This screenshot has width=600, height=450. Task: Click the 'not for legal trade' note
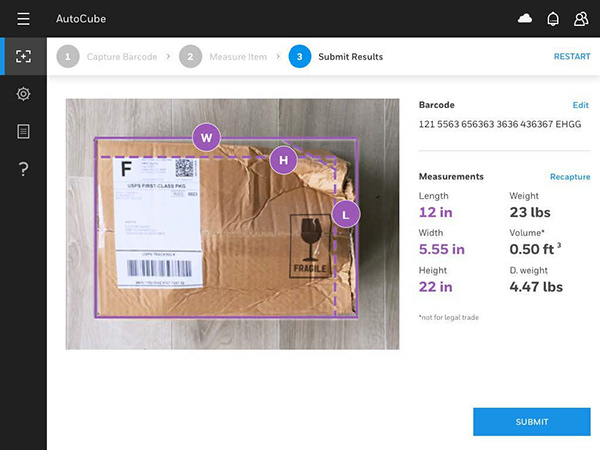point(449,317)
